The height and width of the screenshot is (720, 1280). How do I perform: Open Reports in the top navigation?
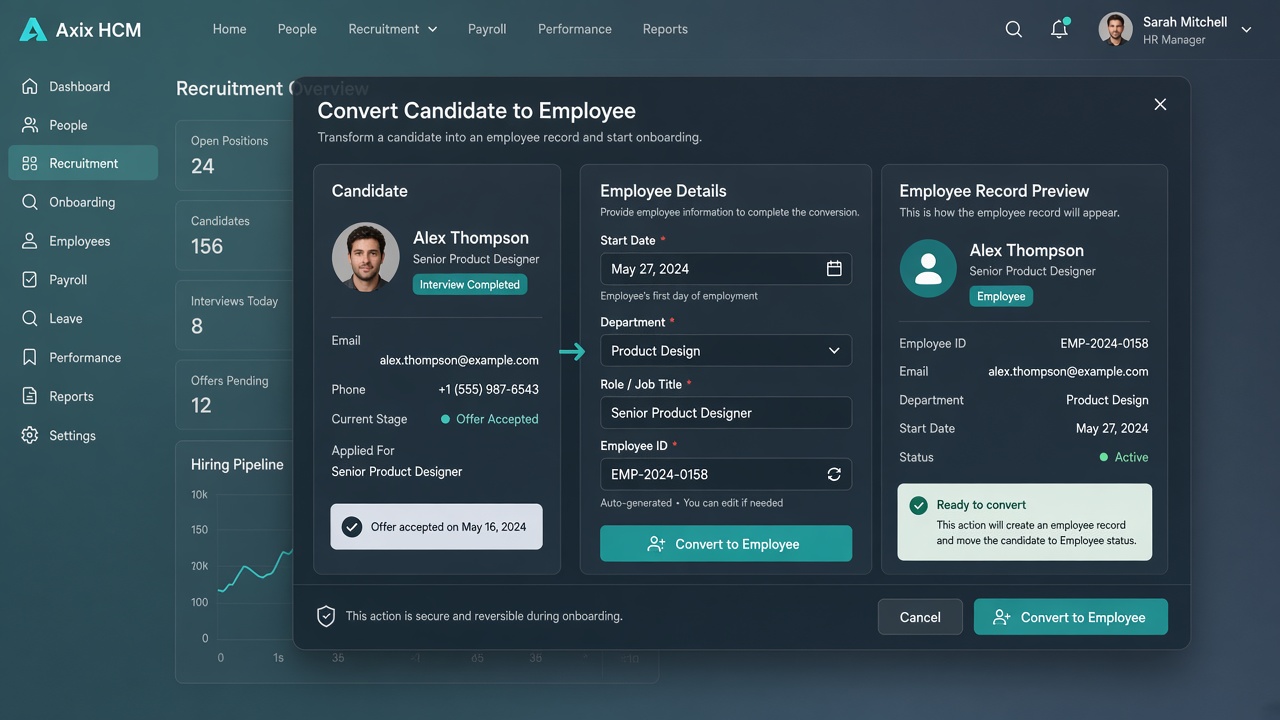[x=665, y=29]
